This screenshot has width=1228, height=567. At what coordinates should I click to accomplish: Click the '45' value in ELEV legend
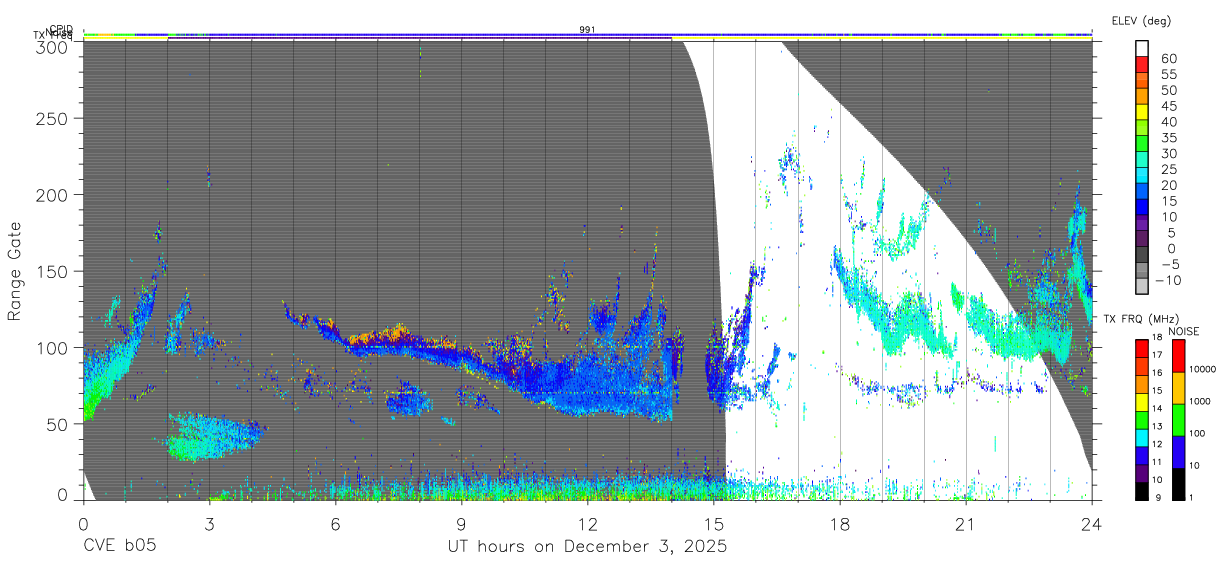[x=1168, y=106]
